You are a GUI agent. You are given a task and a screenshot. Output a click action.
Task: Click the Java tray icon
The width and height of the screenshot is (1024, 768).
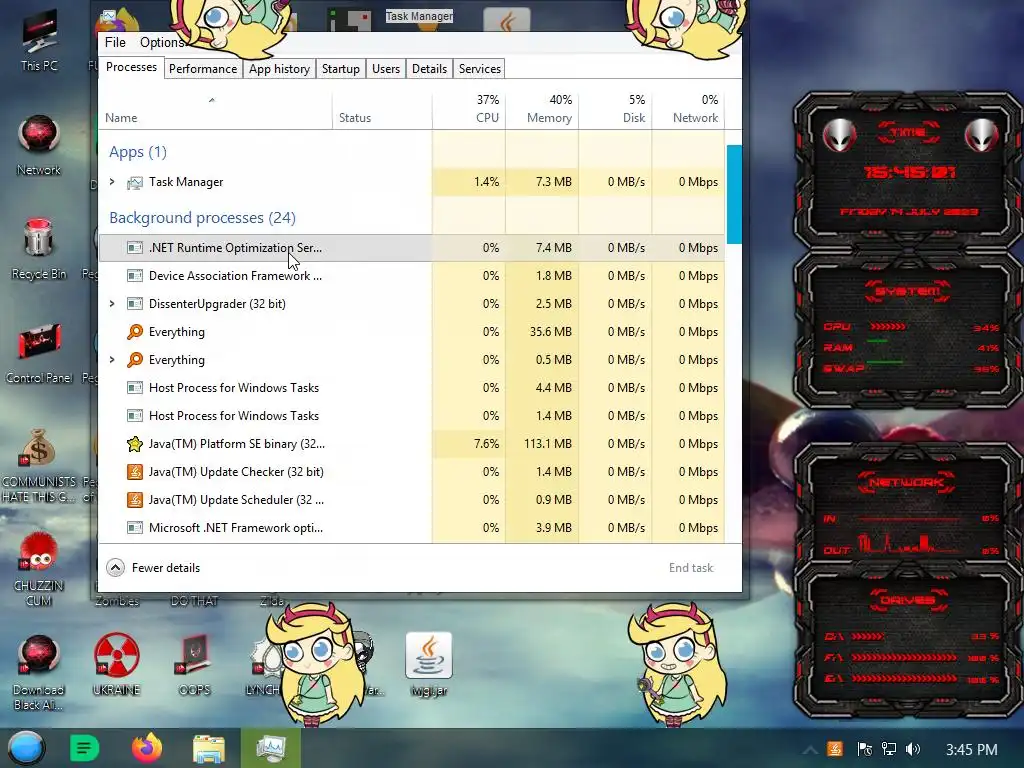click(x=835, y=749)
